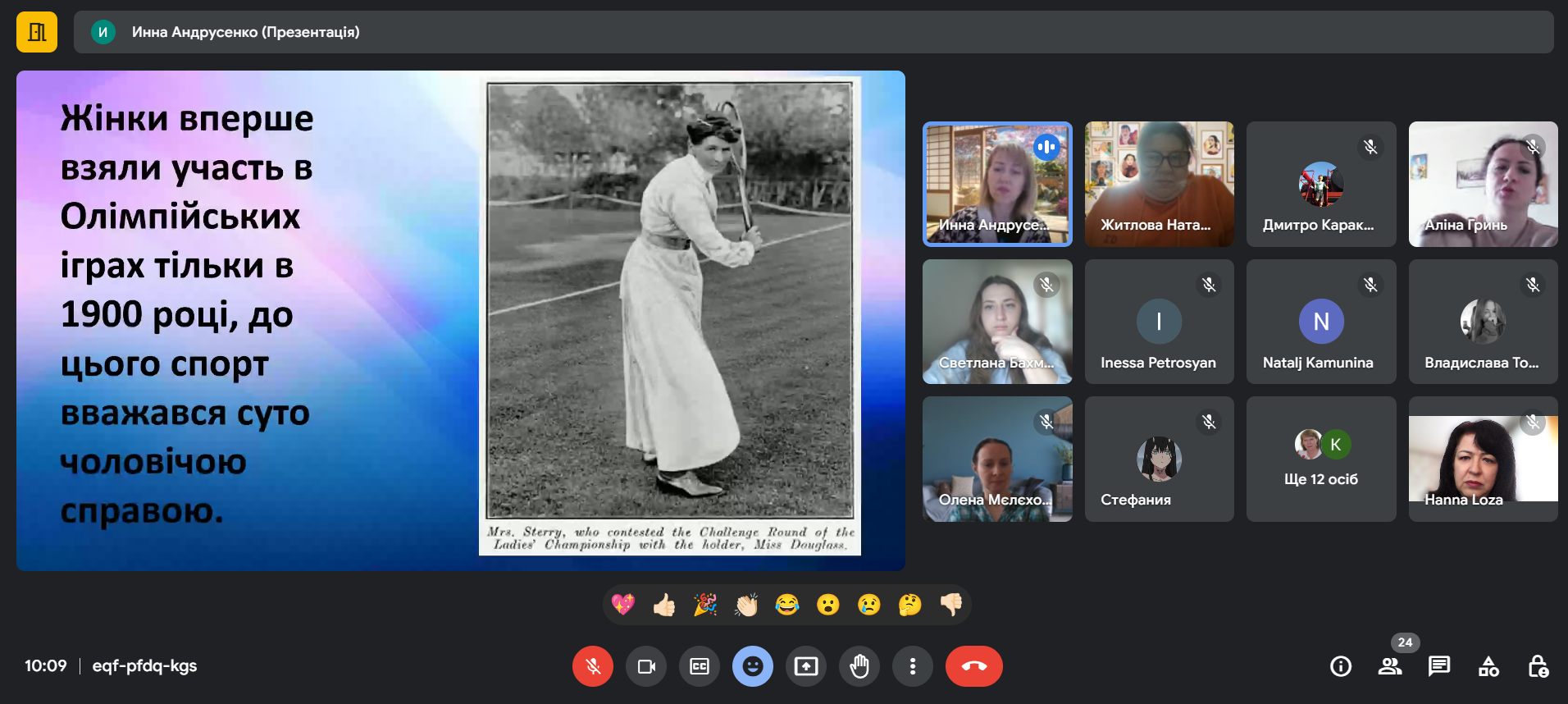This screenshot has height=704, width=1568.
Task: Close the emoji reactions bar
Action: 753,666
